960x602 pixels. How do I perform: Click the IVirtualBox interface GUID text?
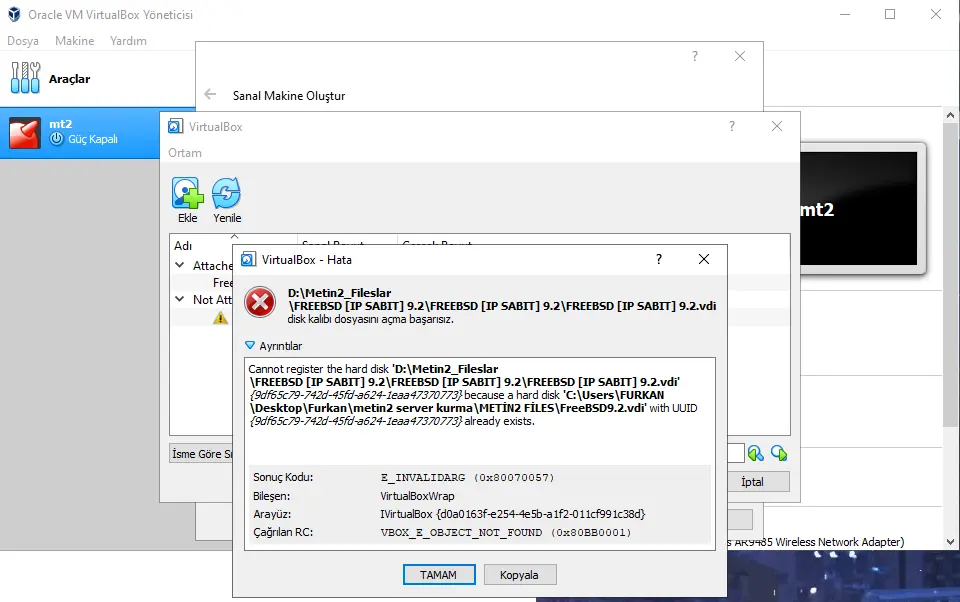[512, 514]
